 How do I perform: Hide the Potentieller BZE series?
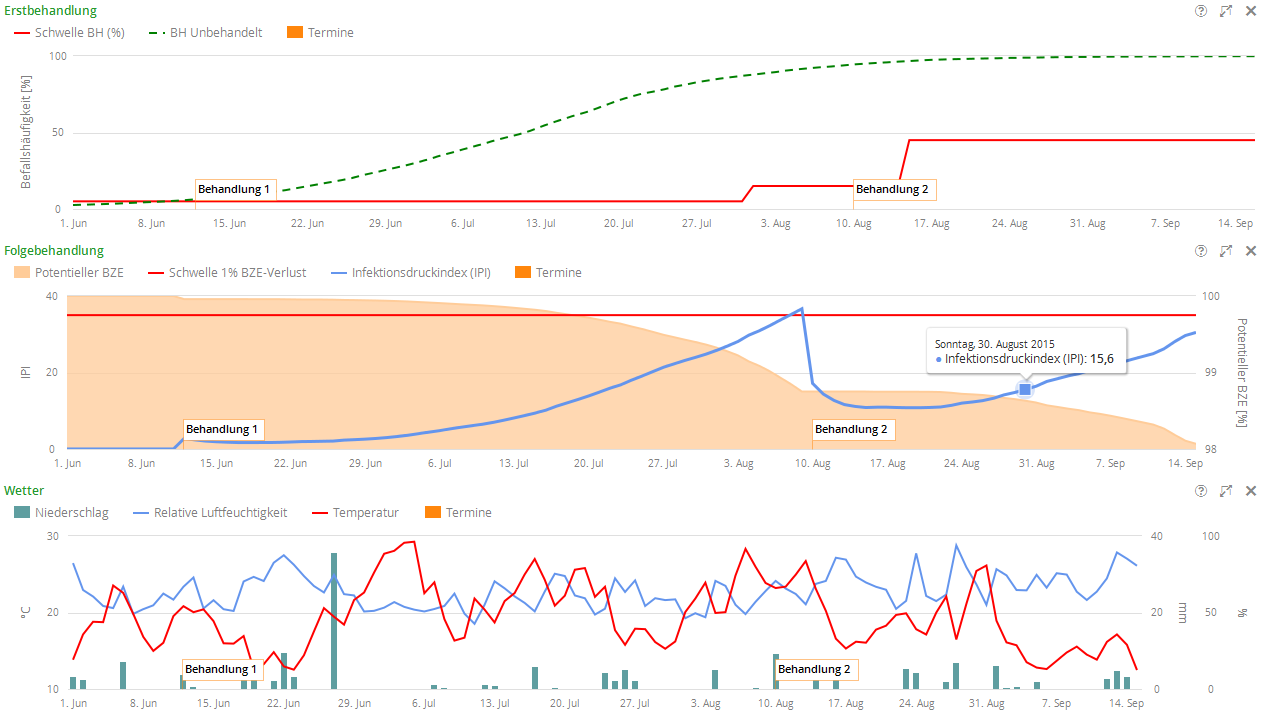point(79,273)
